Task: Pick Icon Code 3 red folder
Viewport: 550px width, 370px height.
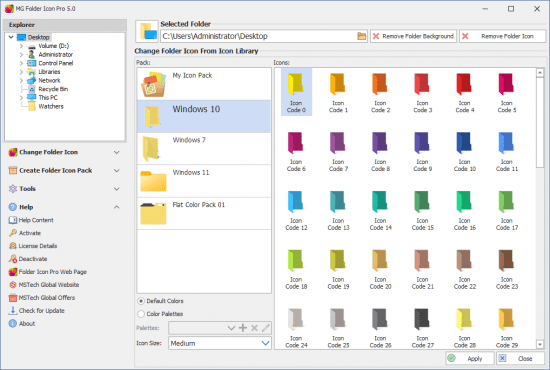Action: [x=422, y=92]
